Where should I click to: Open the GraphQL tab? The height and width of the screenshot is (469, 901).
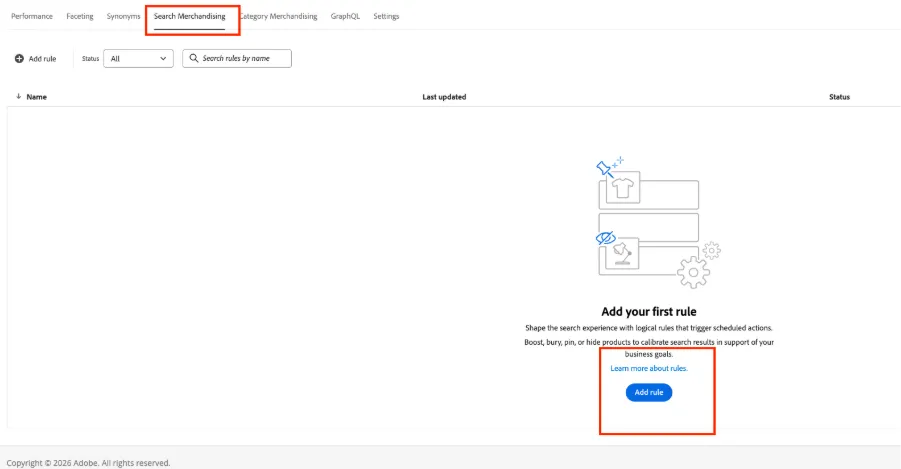(345, 16)
